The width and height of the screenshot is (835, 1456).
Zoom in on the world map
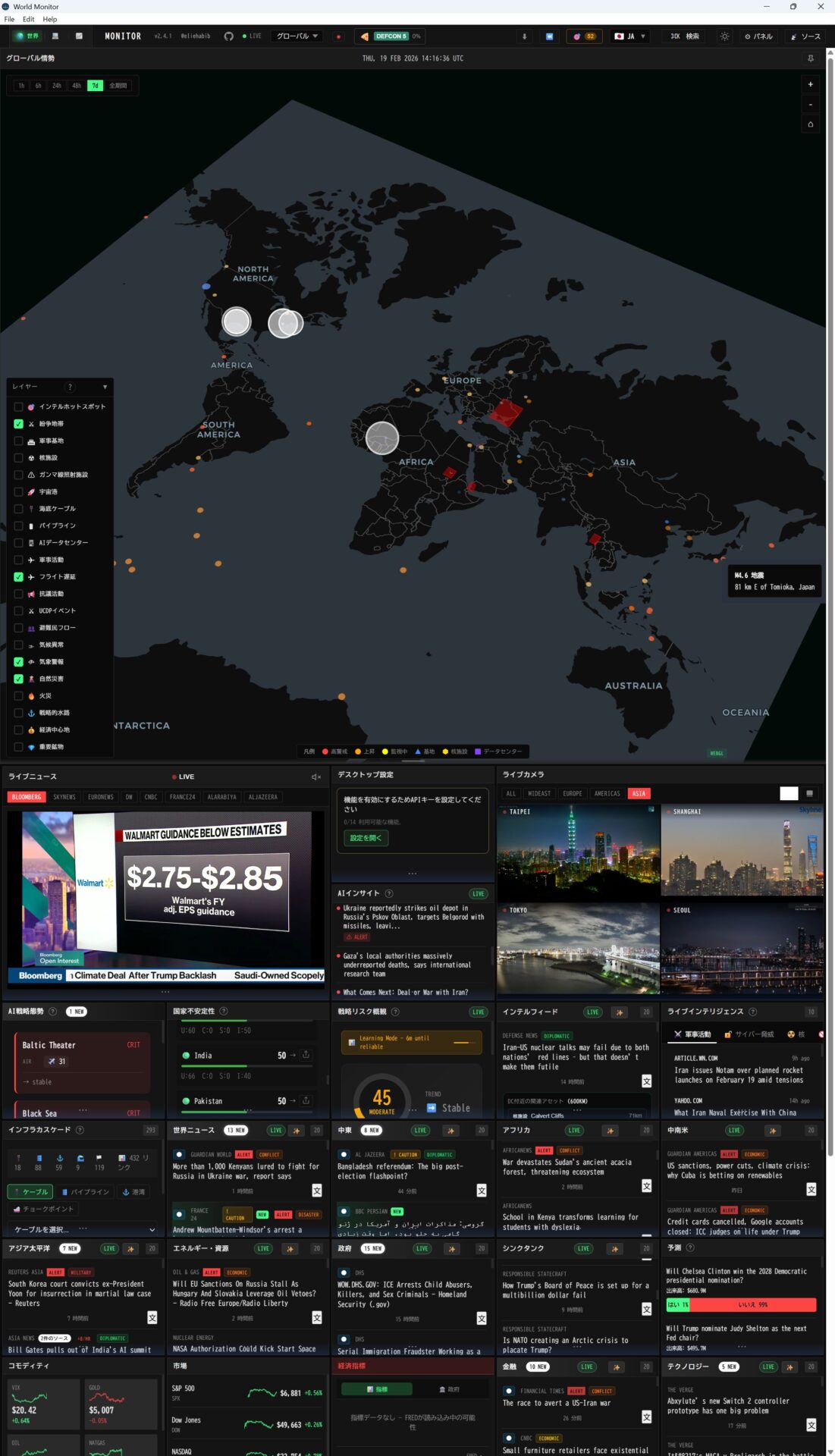(x=810, y=85)
